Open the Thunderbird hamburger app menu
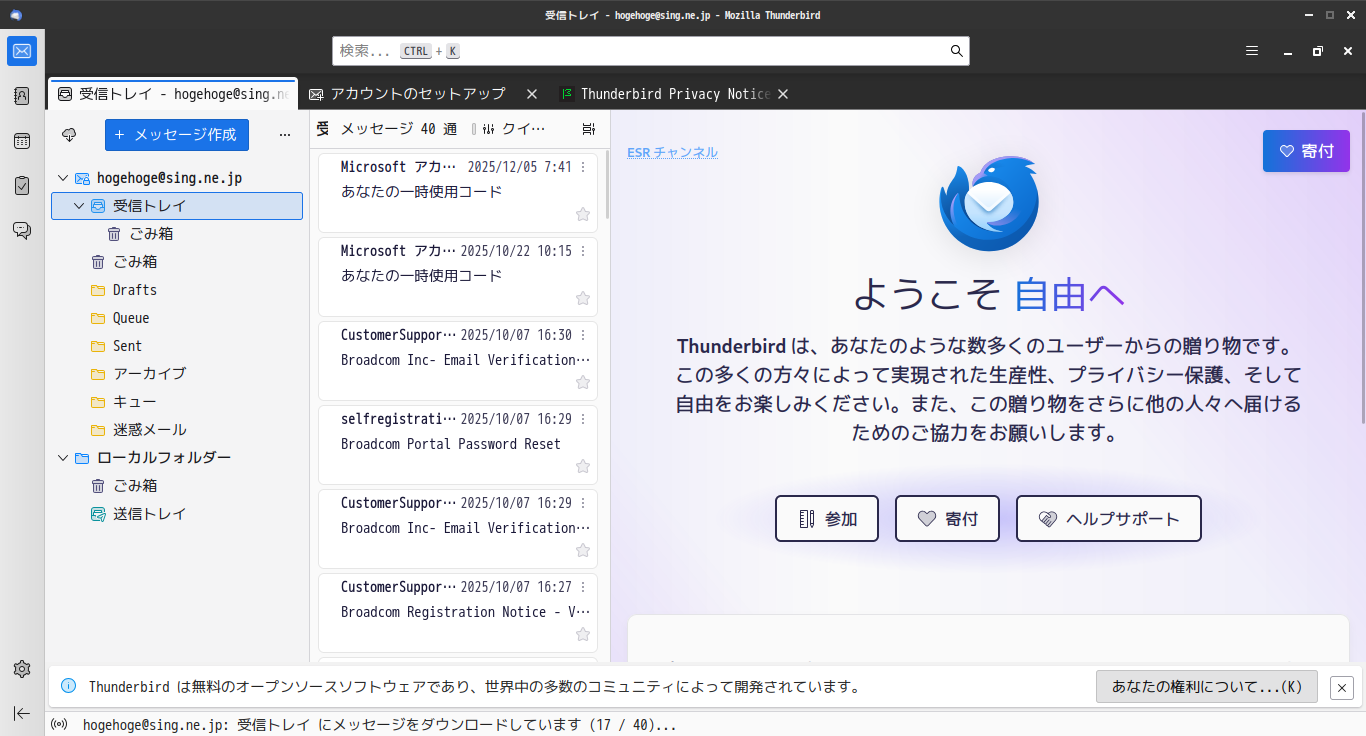 [1252, 51]
